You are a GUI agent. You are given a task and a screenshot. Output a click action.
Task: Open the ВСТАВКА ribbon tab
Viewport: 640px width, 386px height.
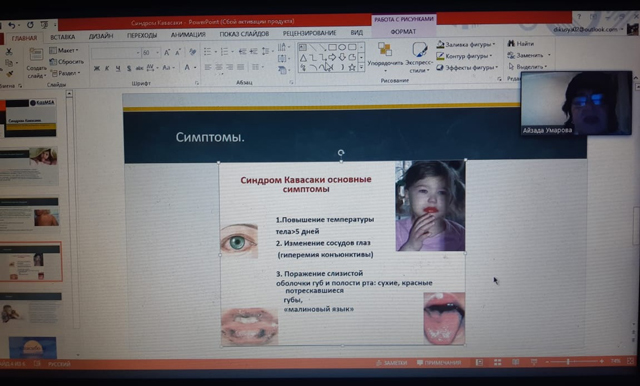pyautogui.click(x=62, y=37)
